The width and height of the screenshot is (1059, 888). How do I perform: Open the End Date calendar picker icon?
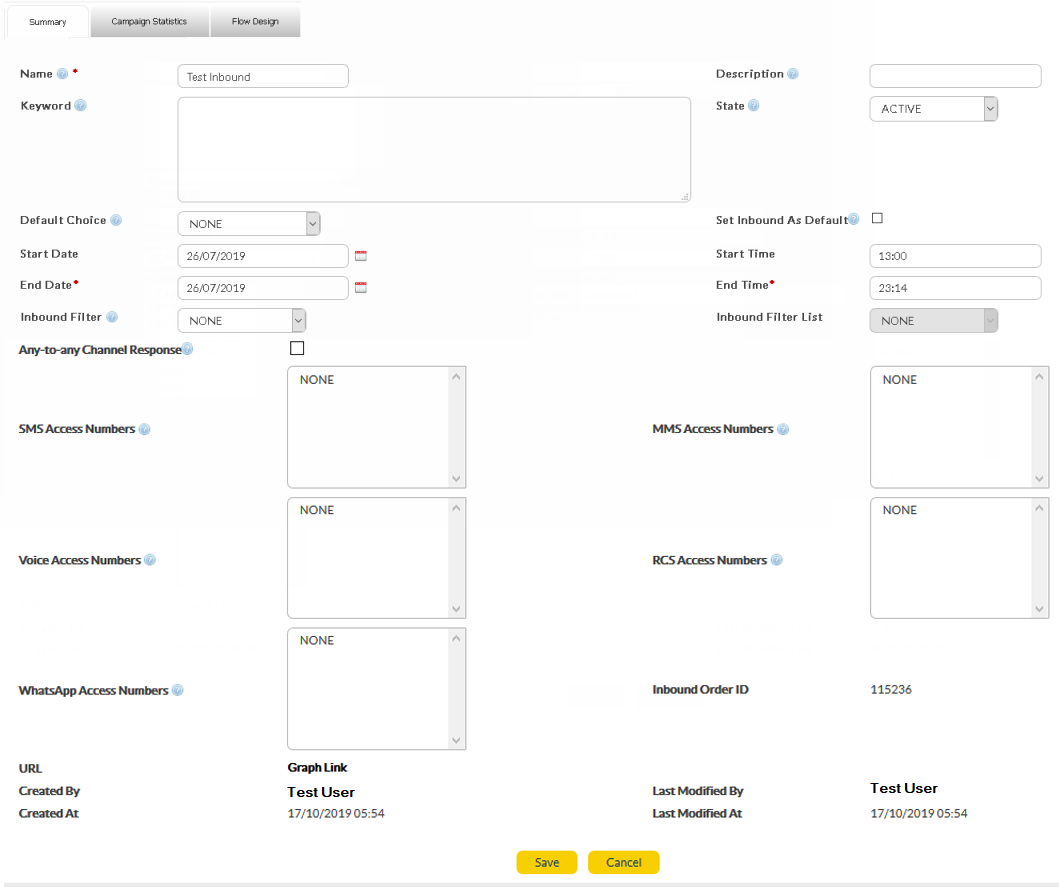point(361,288)
